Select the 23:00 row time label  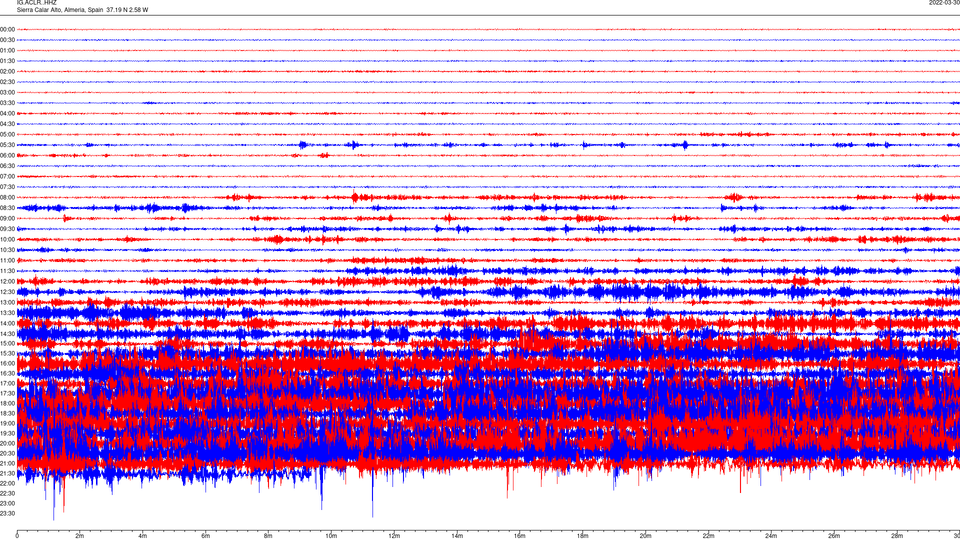[7, 503]
